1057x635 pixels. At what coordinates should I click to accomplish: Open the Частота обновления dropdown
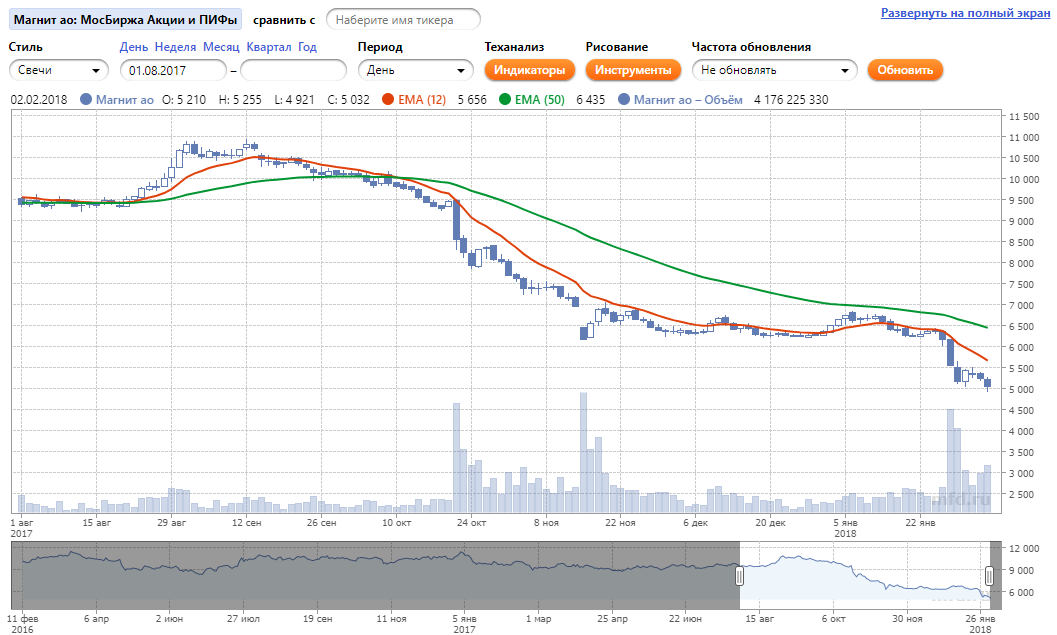775,70
